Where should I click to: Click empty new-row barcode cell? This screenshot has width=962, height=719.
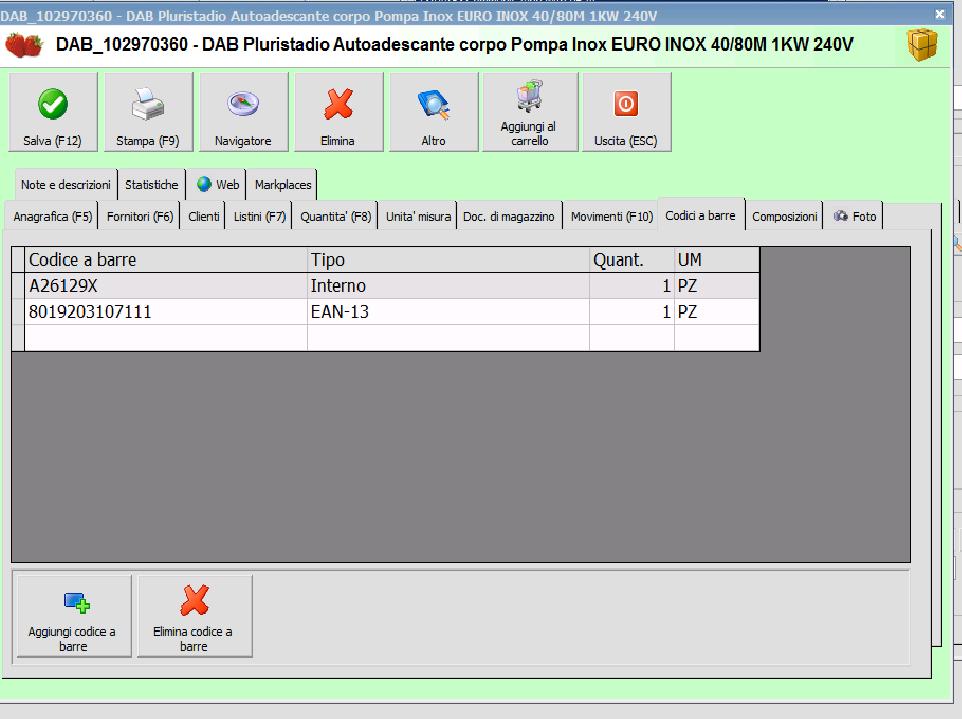(166, 337)
